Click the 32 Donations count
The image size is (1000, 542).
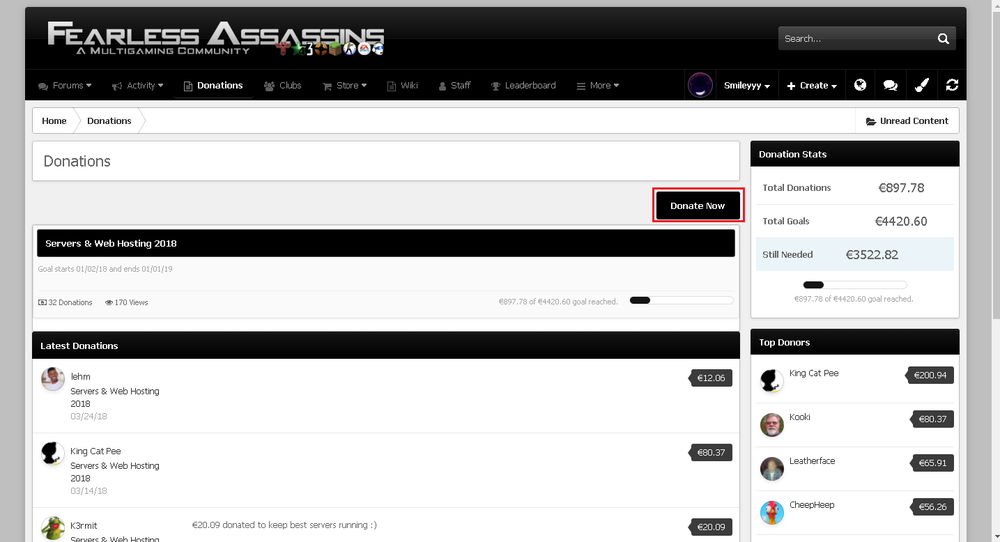(x=65, y=302)
